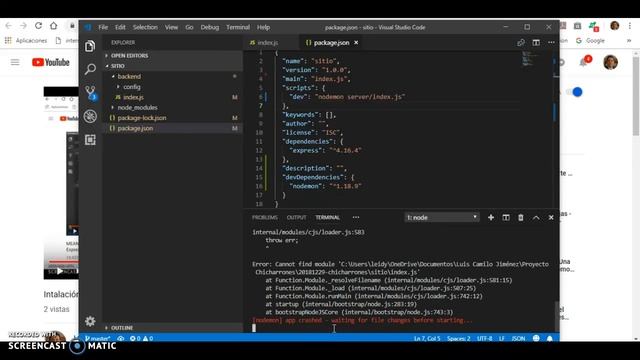Open the terminal selector dropdown showing 1: node
This screenshot has height=360, width=640.
(x=442, y=218)
